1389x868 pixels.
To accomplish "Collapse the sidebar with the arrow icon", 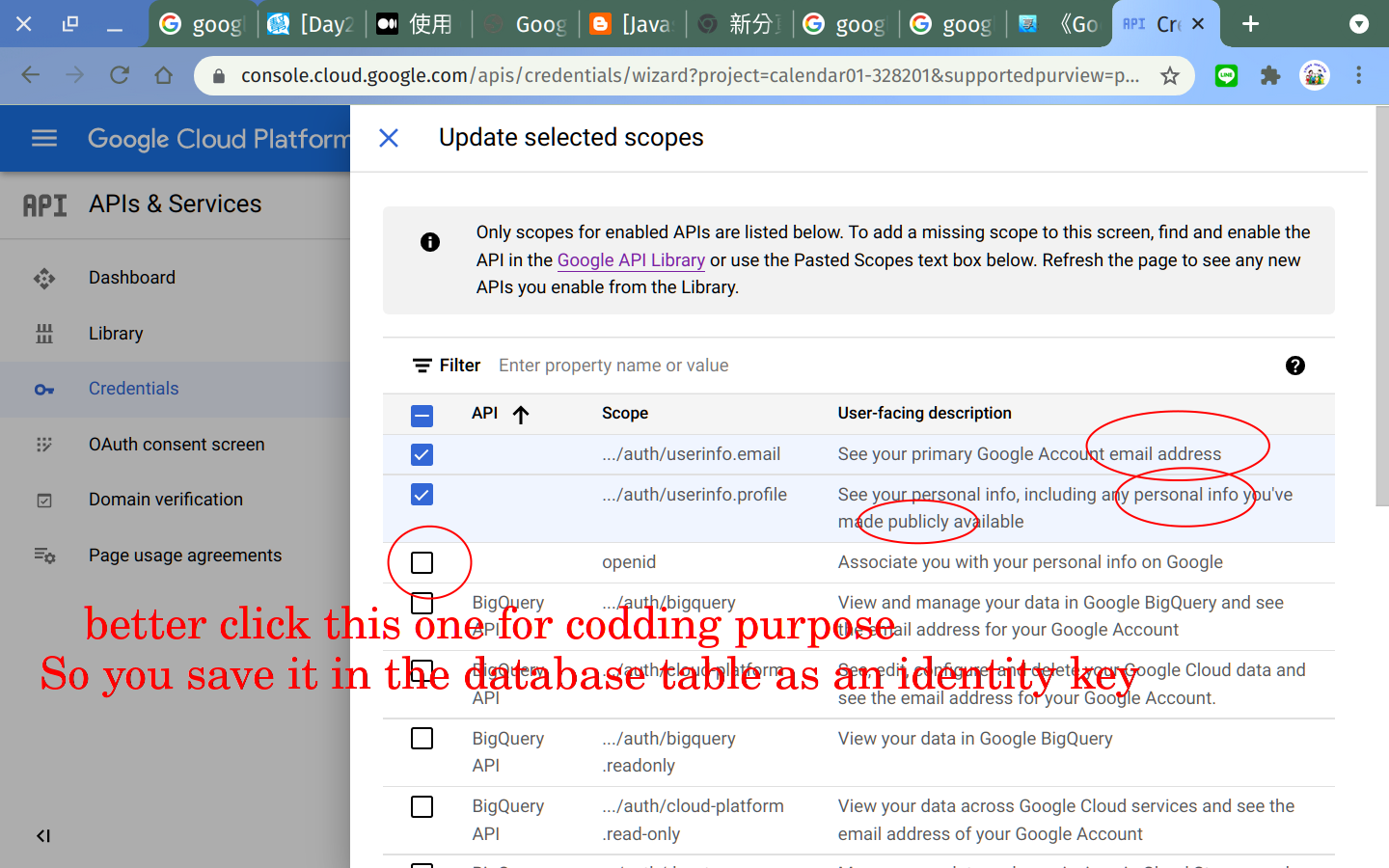I will pos(43,836).
